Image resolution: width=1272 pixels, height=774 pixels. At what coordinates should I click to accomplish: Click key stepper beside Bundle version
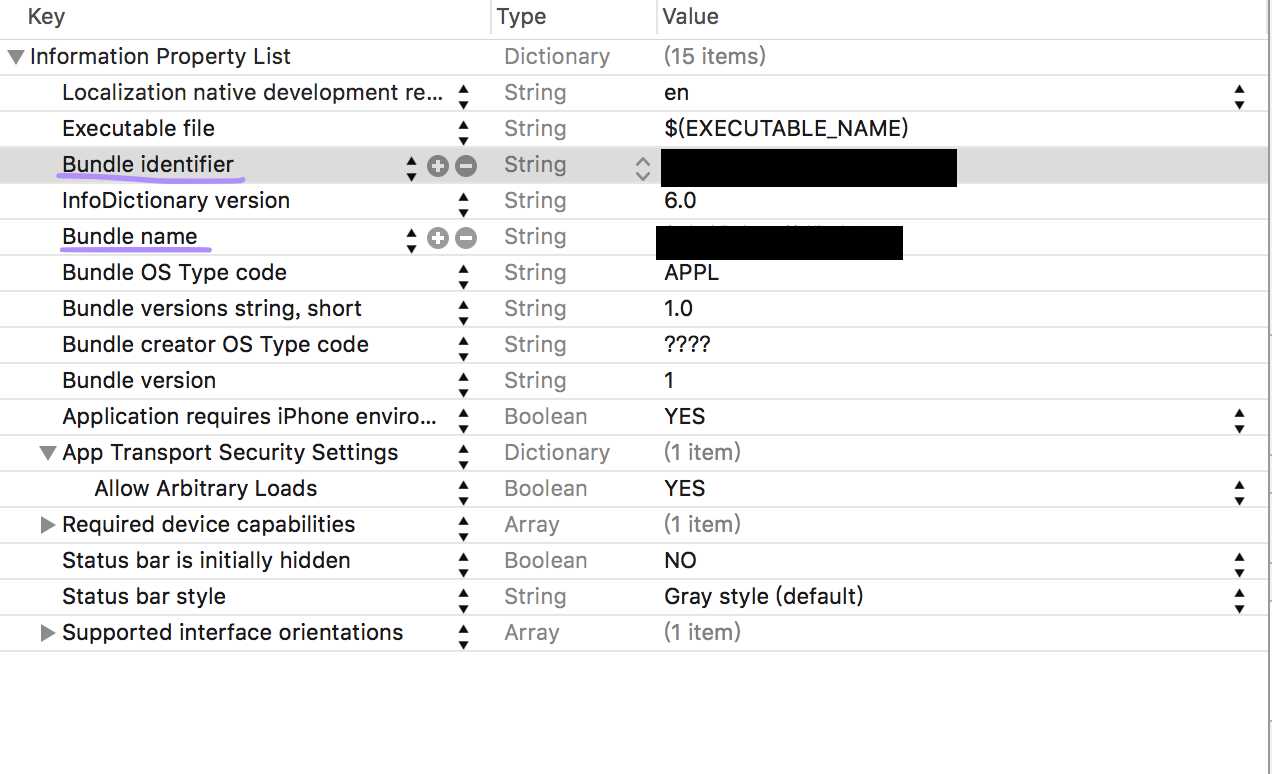coord(463,382)
